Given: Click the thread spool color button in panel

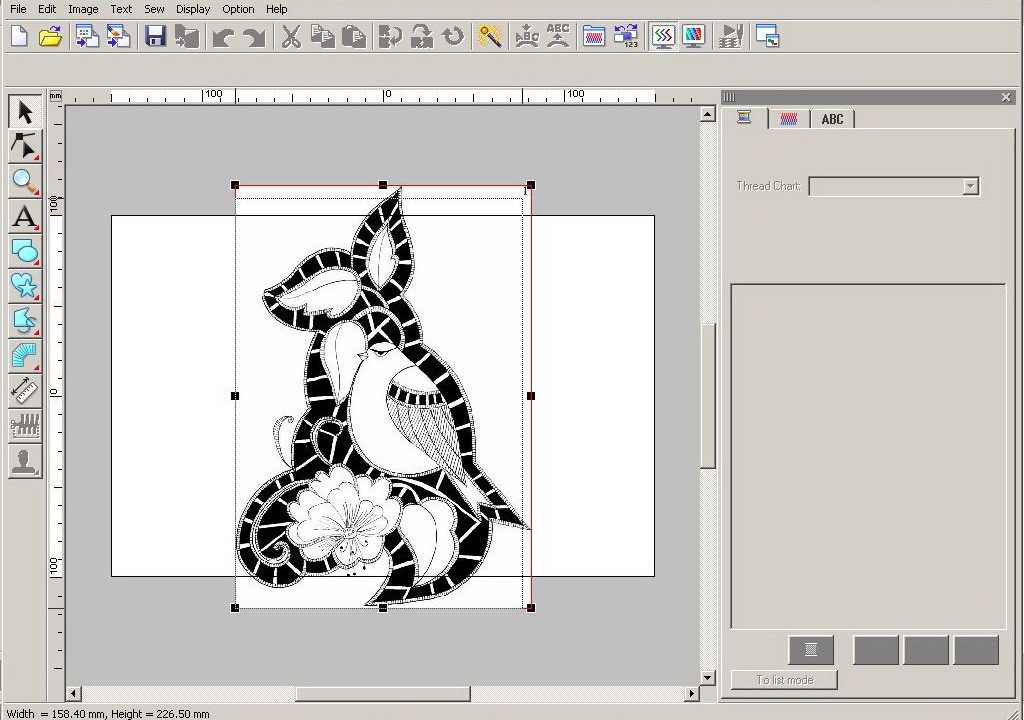Looking at the screenshot, I should pos(810,650).
